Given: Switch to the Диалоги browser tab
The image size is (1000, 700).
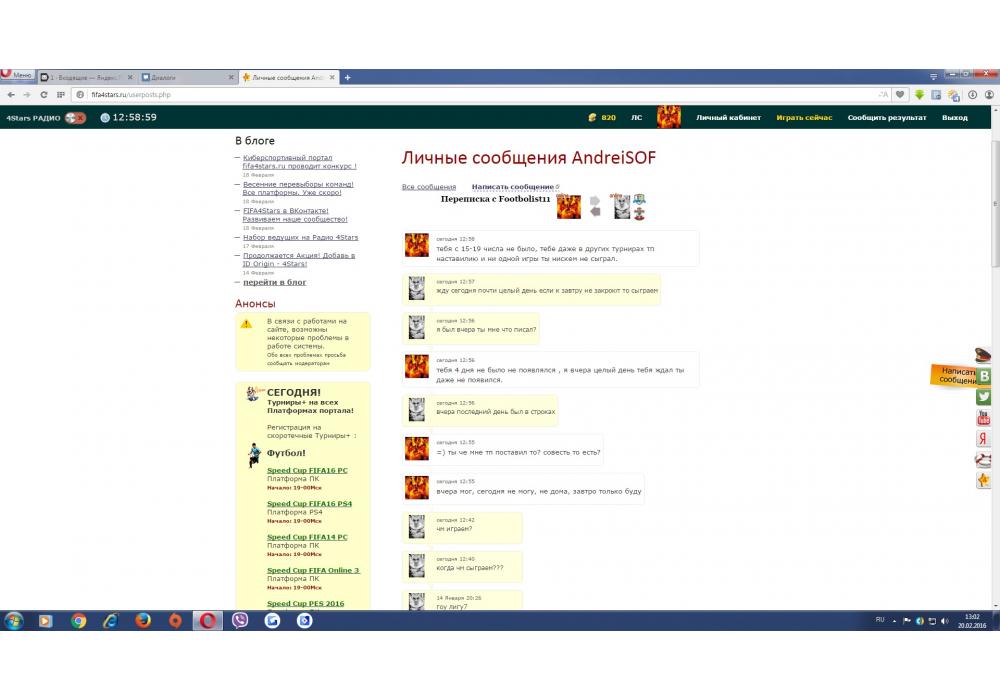Looking at the screenshot, I should pyautogui.click(x=185, y=77).
